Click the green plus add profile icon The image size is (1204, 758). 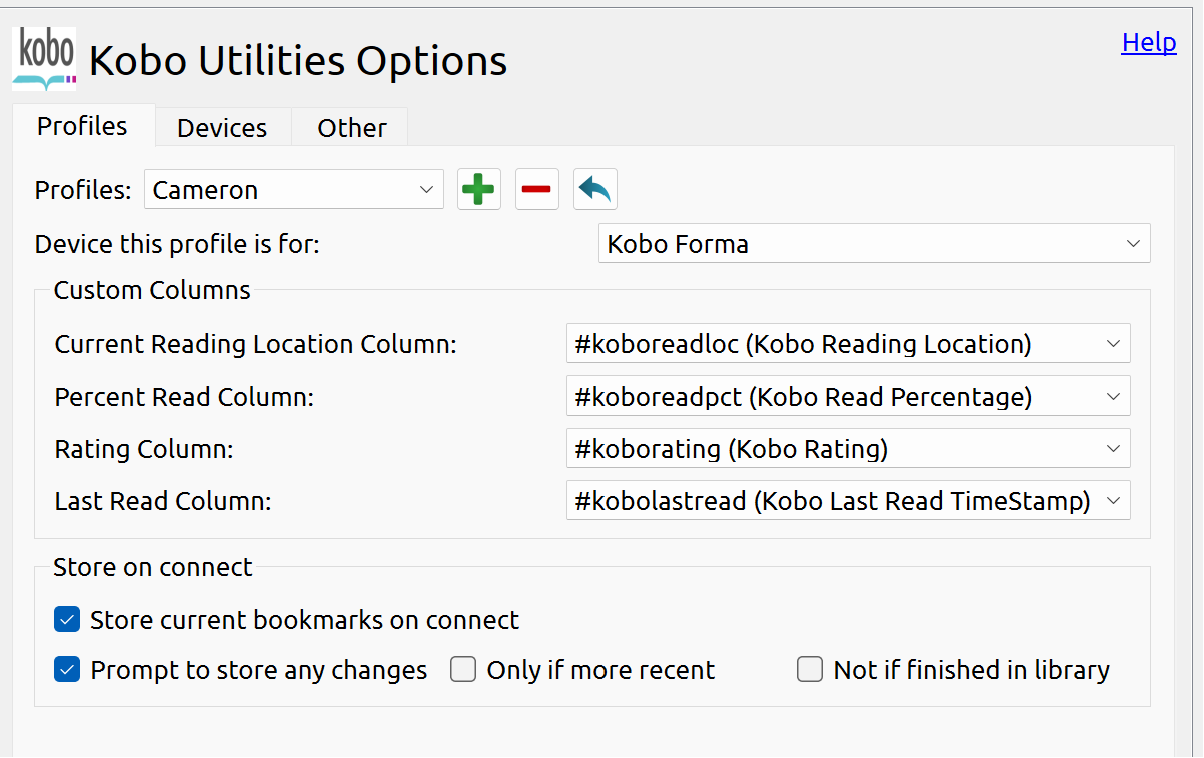click(x=478, y=190)
